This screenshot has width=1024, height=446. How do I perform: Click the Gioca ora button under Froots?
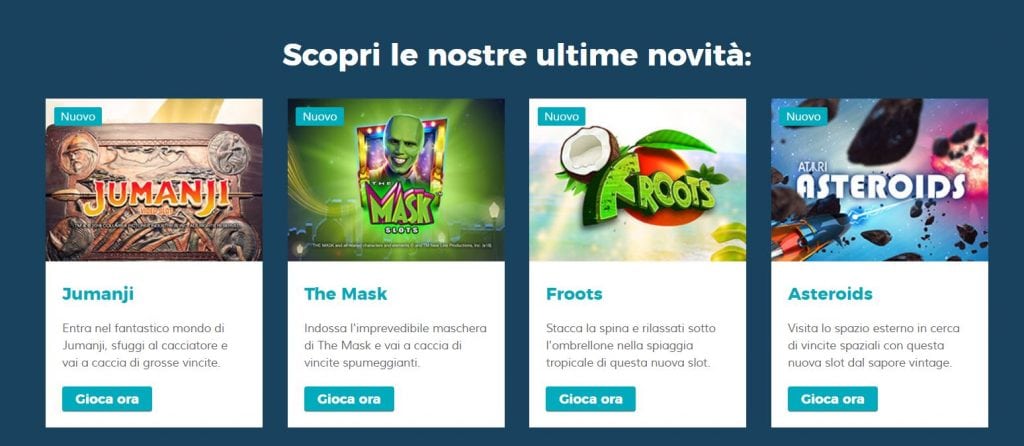pyautogui.click(x=590, y=399)
